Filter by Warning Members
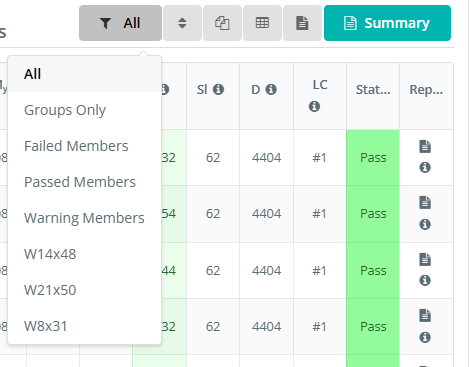Image resolution: width=469 pixels, height=367 pixels. click(x=85, y=218)
